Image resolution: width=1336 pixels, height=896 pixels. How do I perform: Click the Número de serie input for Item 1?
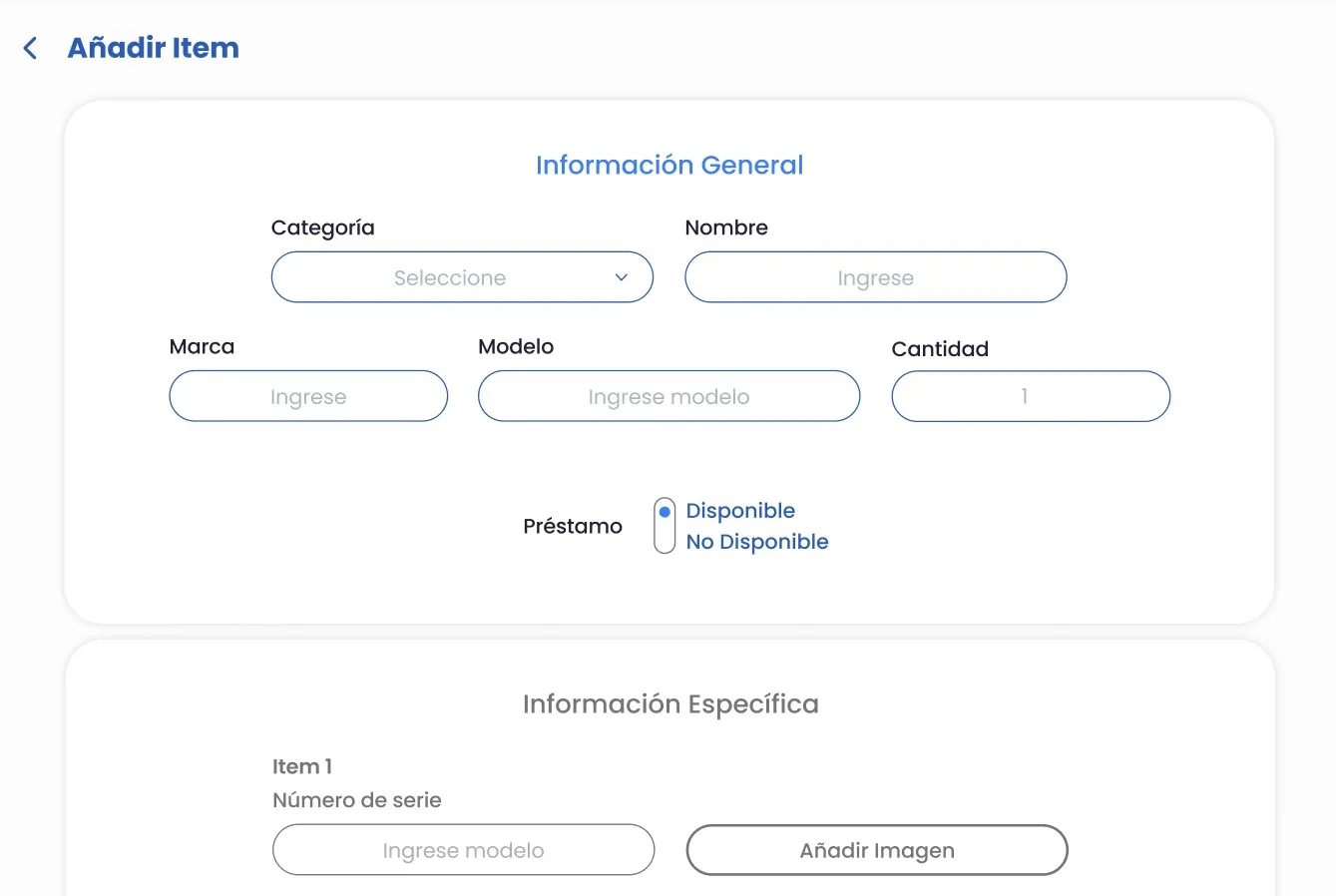tap(463, 849)
